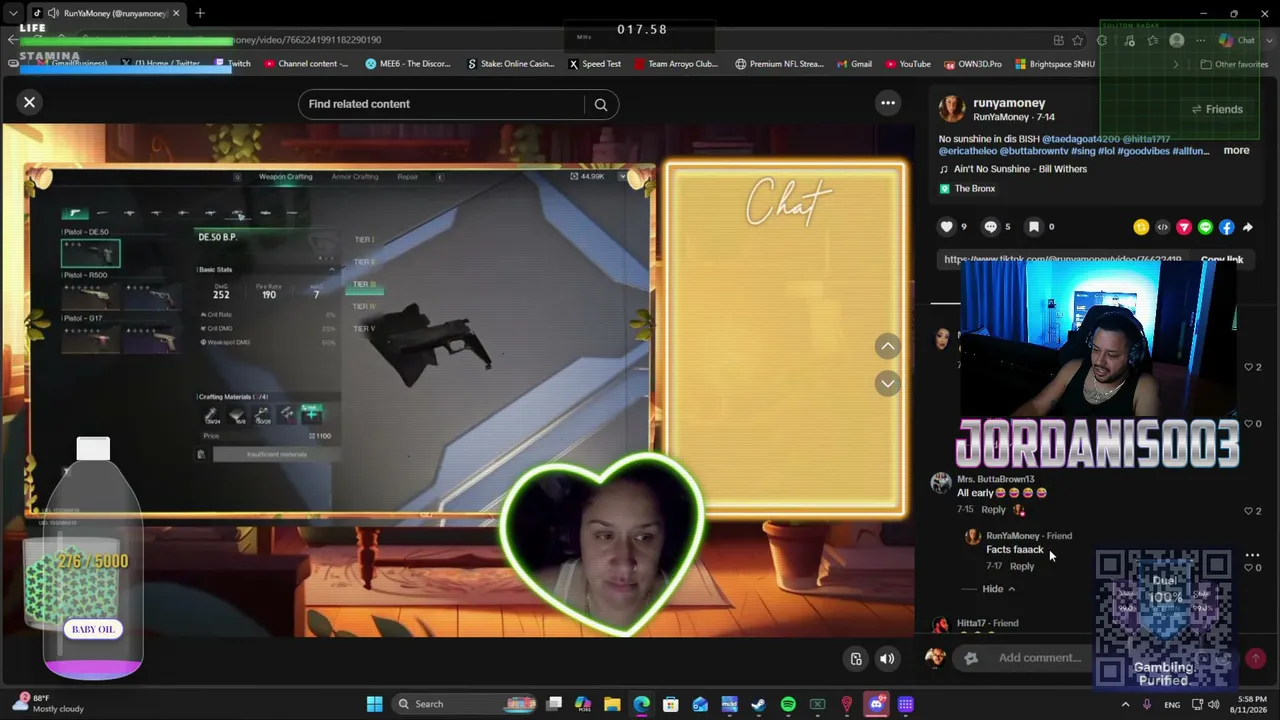Open the browser tab list dropdown

(13, 13)
